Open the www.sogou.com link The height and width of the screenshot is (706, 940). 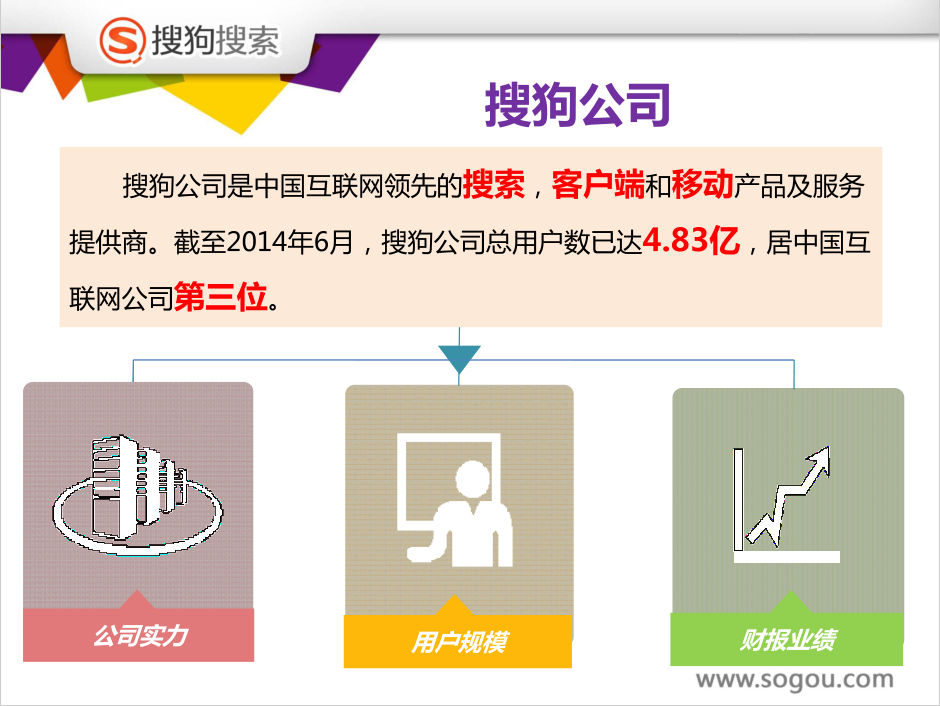[794, 680]
